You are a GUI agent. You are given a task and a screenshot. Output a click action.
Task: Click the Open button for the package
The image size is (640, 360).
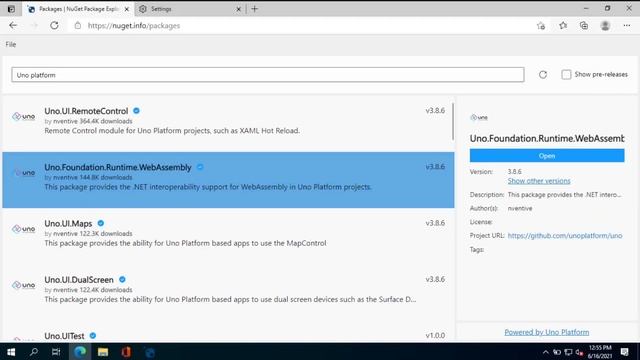pyautogui.click(x=547, y=156)
